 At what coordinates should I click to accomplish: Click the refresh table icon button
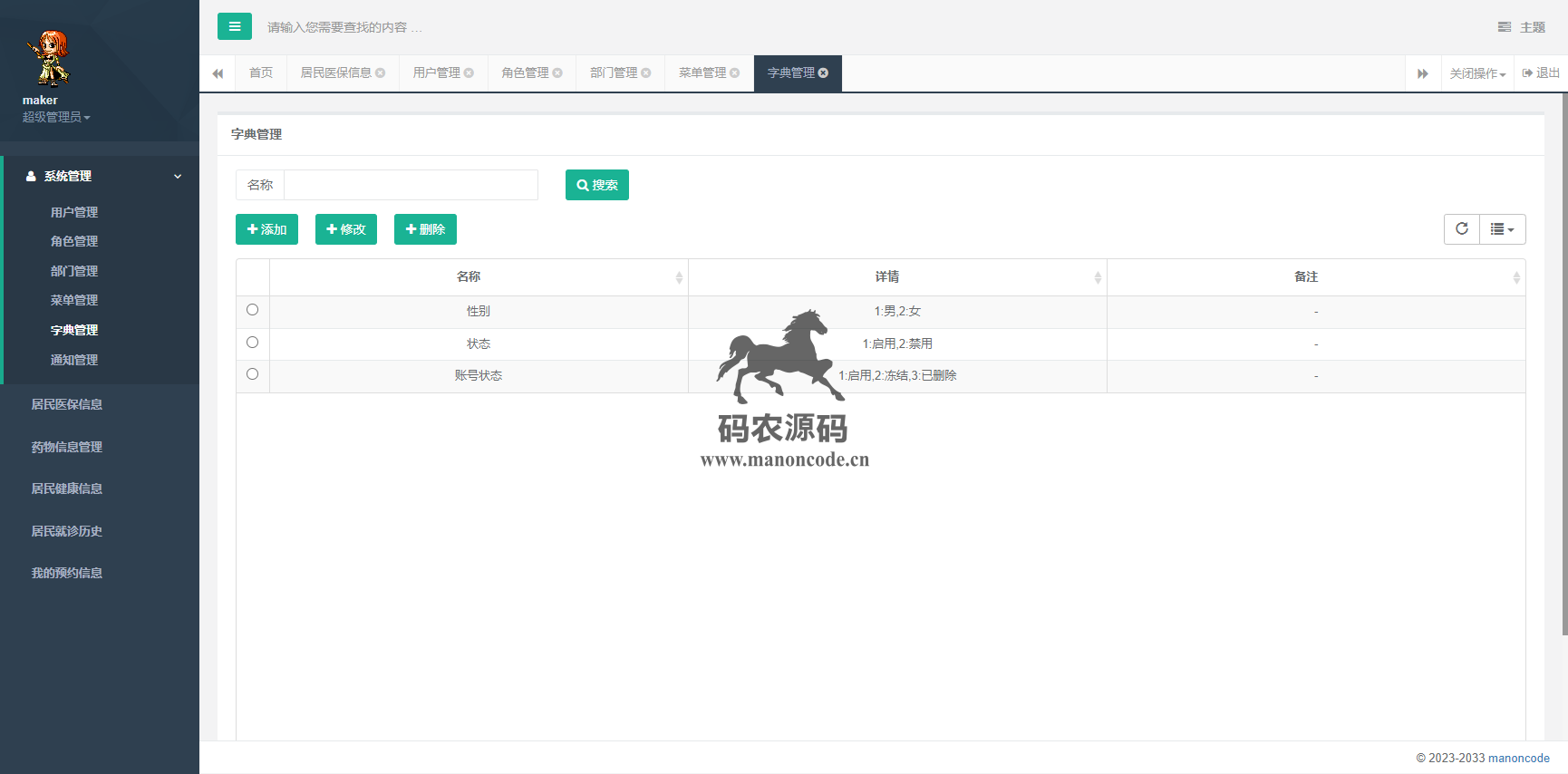(1462, 229)
